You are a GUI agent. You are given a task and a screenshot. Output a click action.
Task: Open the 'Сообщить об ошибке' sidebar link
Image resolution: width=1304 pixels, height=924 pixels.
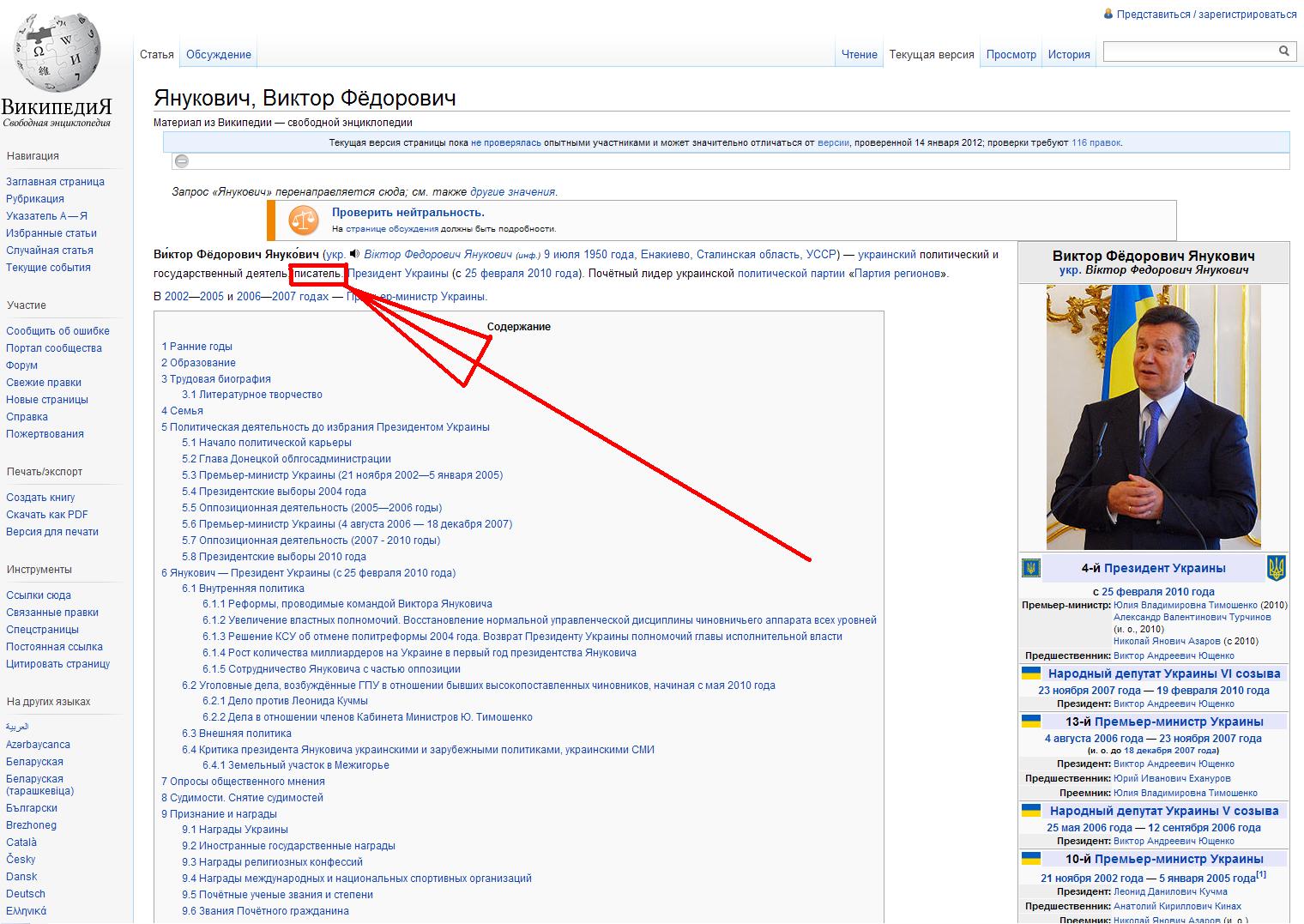tap(57, 331)
